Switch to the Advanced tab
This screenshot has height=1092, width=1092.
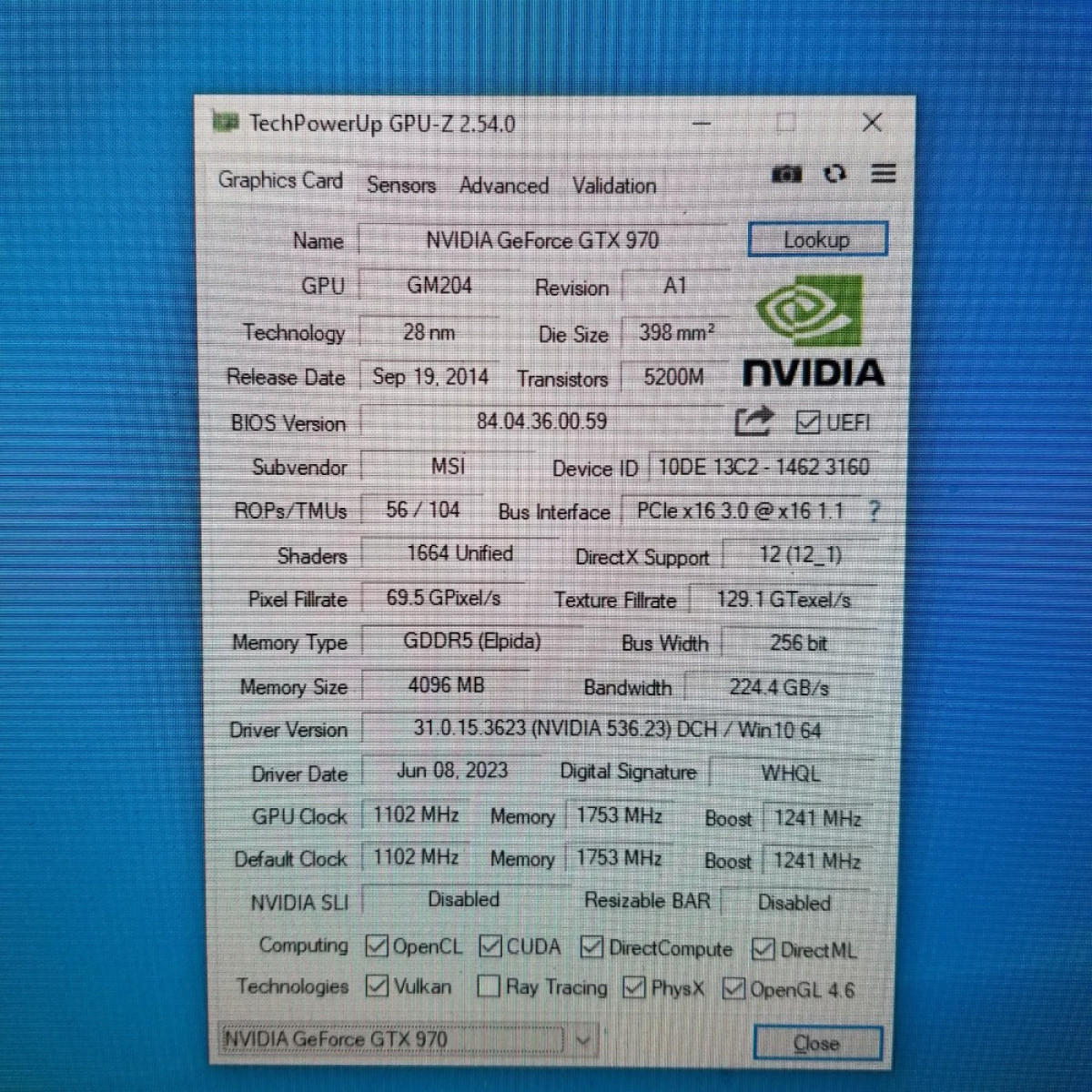point(504,186)
